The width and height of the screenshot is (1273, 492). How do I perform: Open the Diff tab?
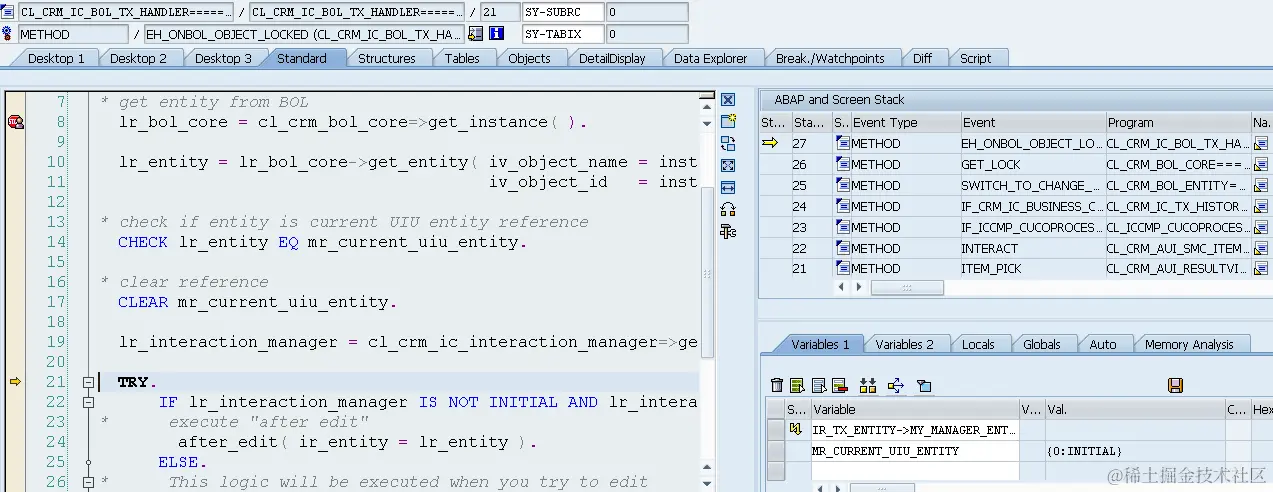(x=922, y=58)
